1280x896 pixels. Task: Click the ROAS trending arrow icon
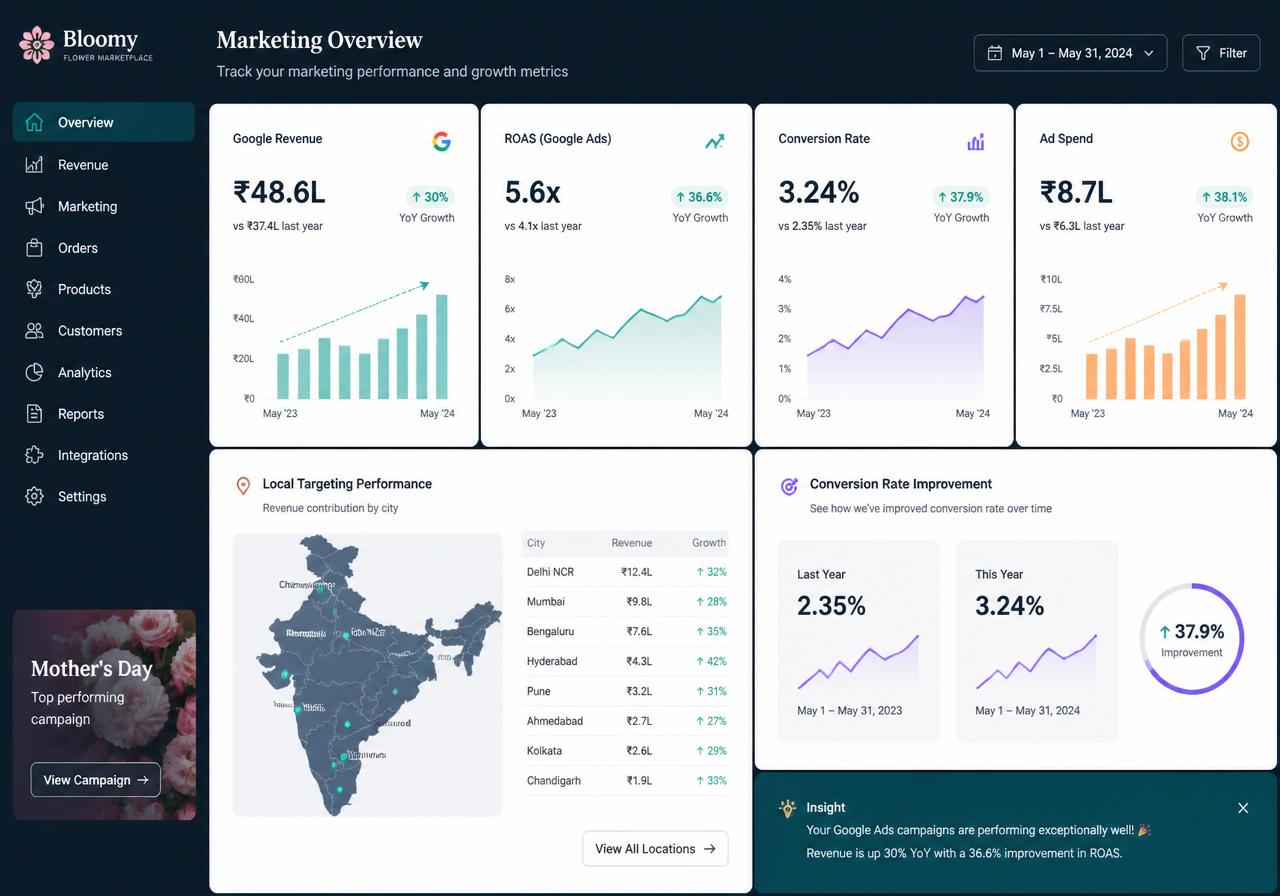click(x=714, y=142)
